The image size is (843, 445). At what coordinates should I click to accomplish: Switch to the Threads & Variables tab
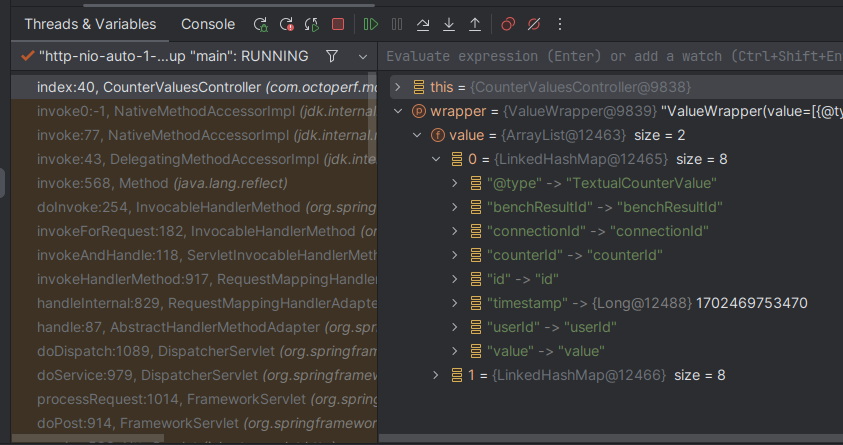click(x=90, y=24)
